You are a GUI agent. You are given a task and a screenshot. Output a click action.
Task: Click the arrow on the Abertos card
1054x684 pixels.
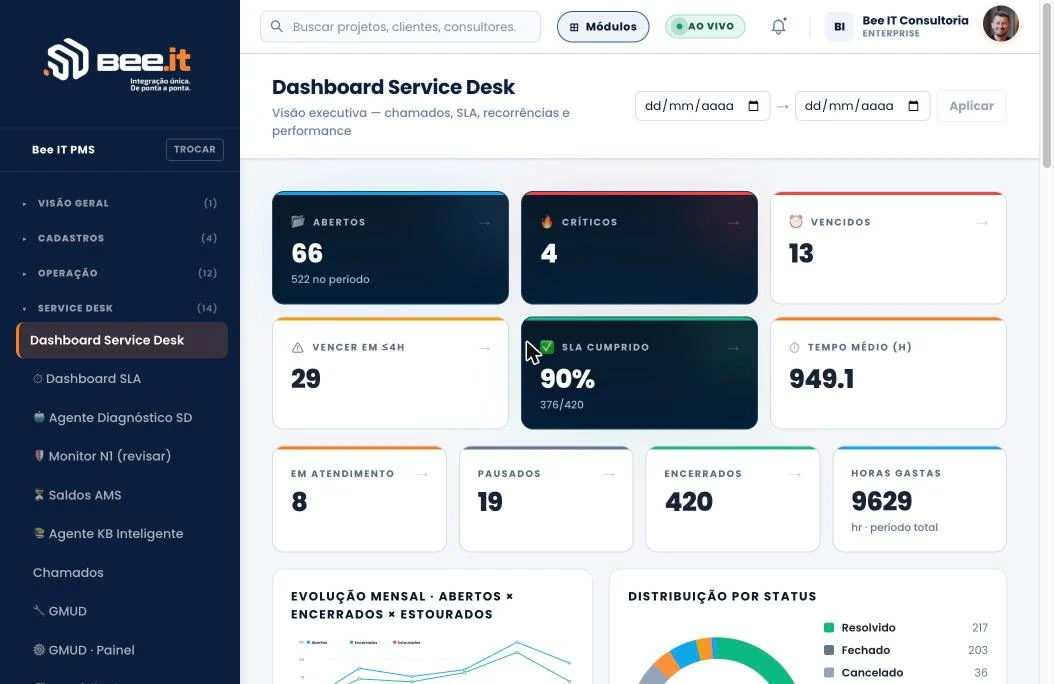point(485,222)
